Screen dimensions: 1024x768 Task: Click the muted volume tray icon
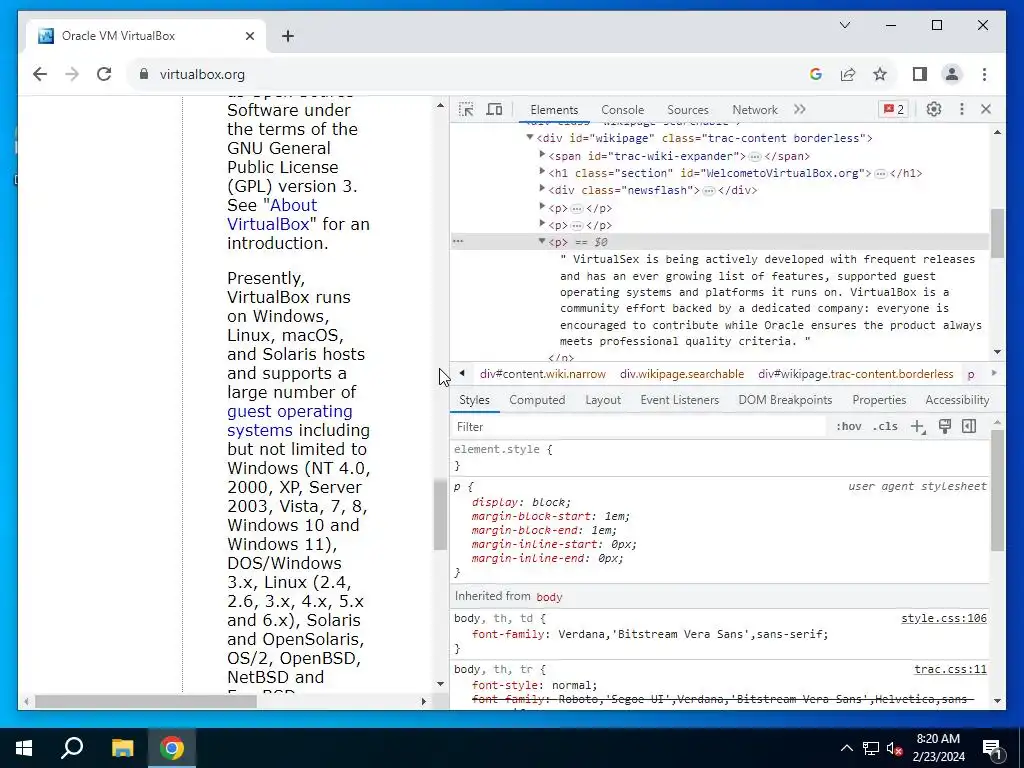(895, 748)
